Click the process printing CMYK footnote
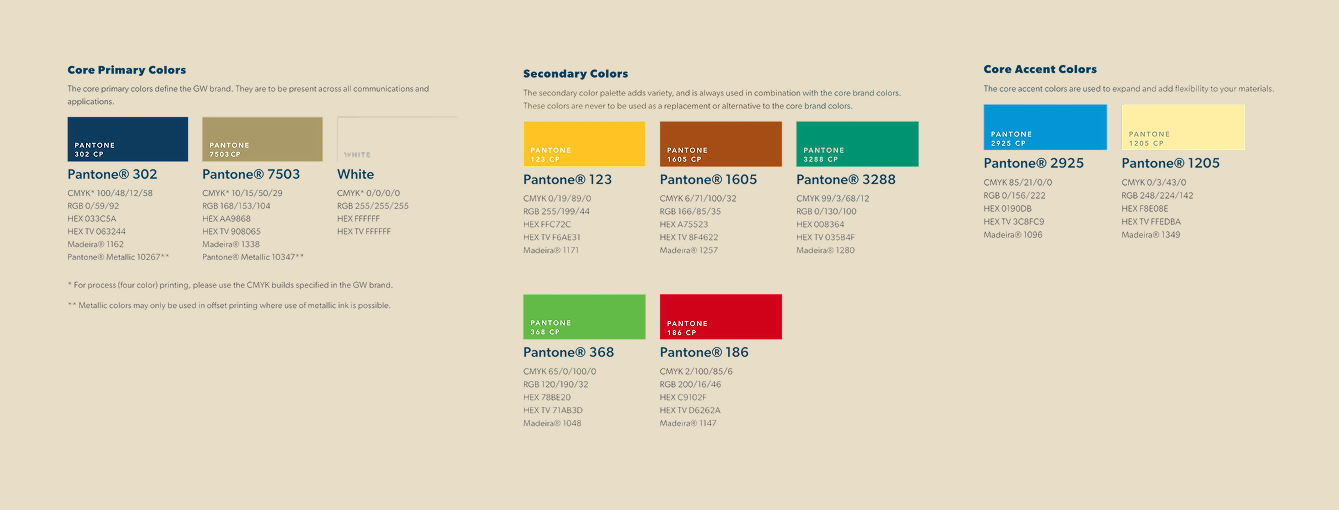 [x=230, y=285]
